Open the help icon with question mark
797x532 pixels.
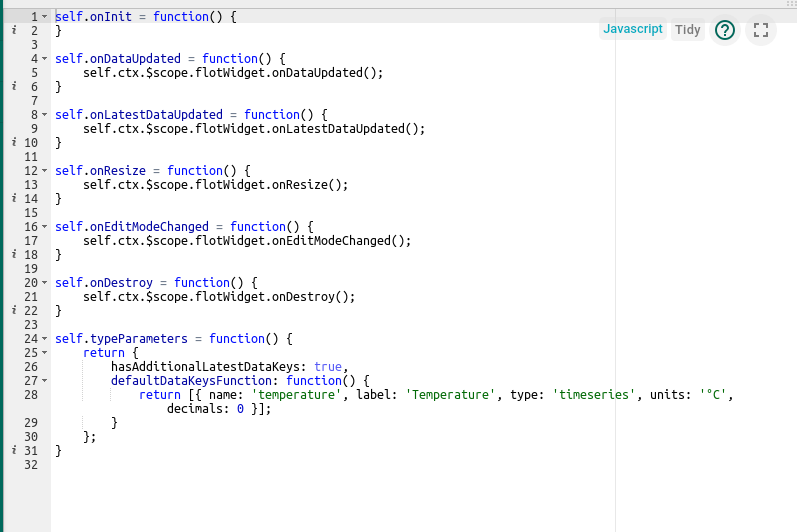click(x=724, y=30)
